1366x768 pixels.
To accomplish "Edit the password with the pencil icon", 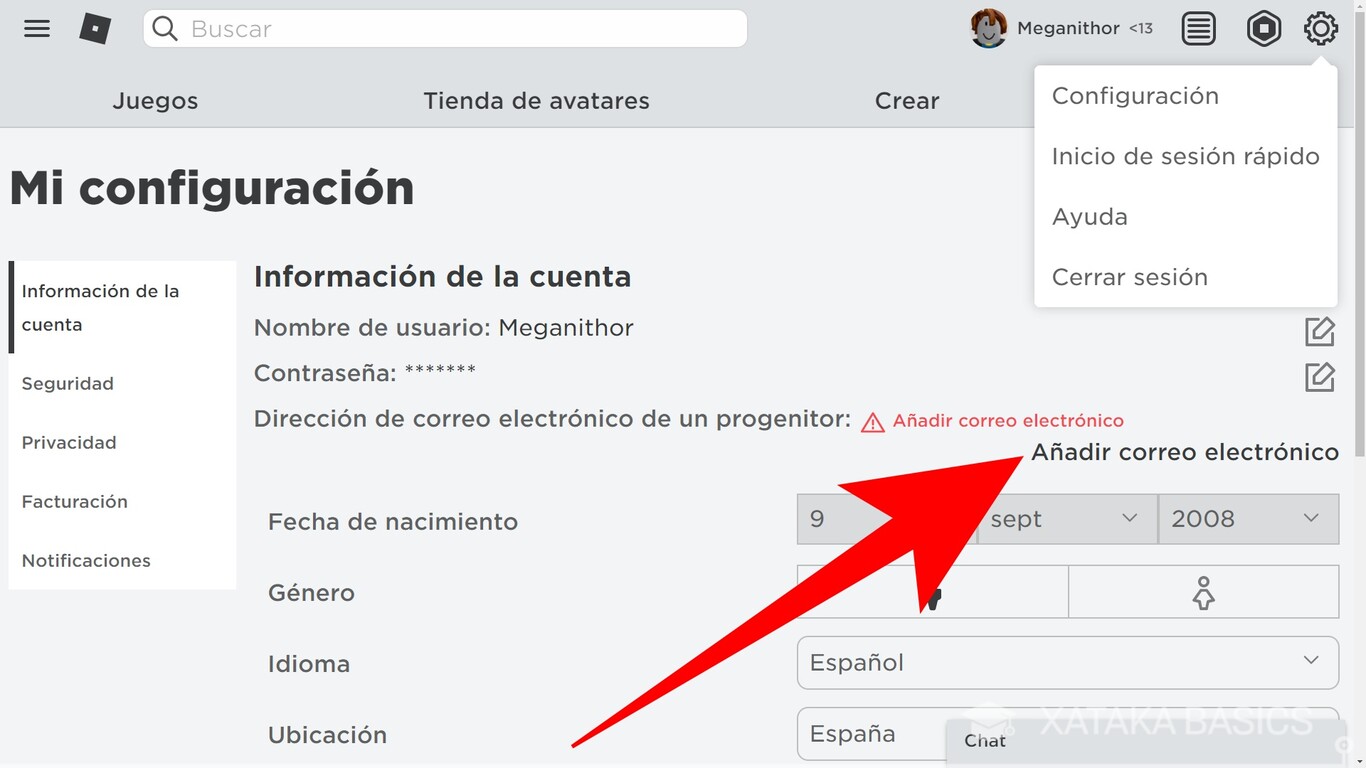I will click(x=1320, y=377).
